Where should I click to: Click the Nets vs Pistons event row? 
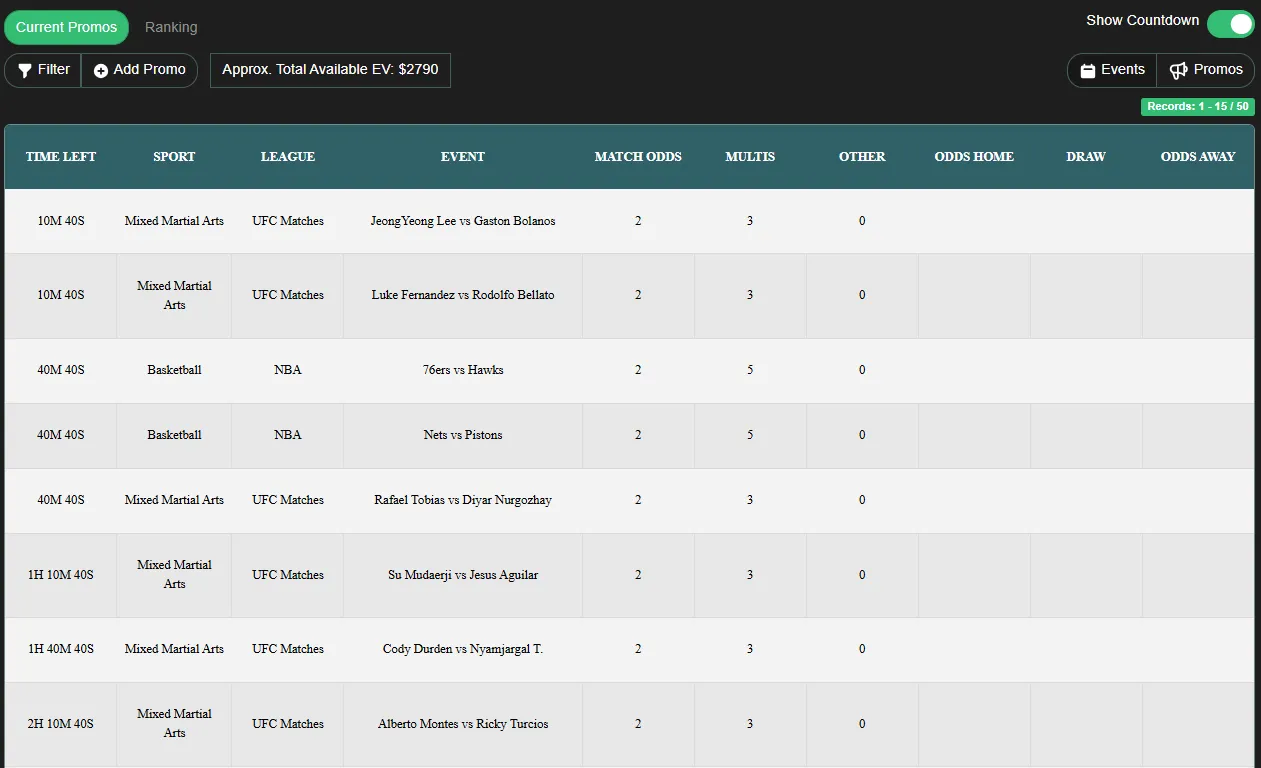(462, 435)
